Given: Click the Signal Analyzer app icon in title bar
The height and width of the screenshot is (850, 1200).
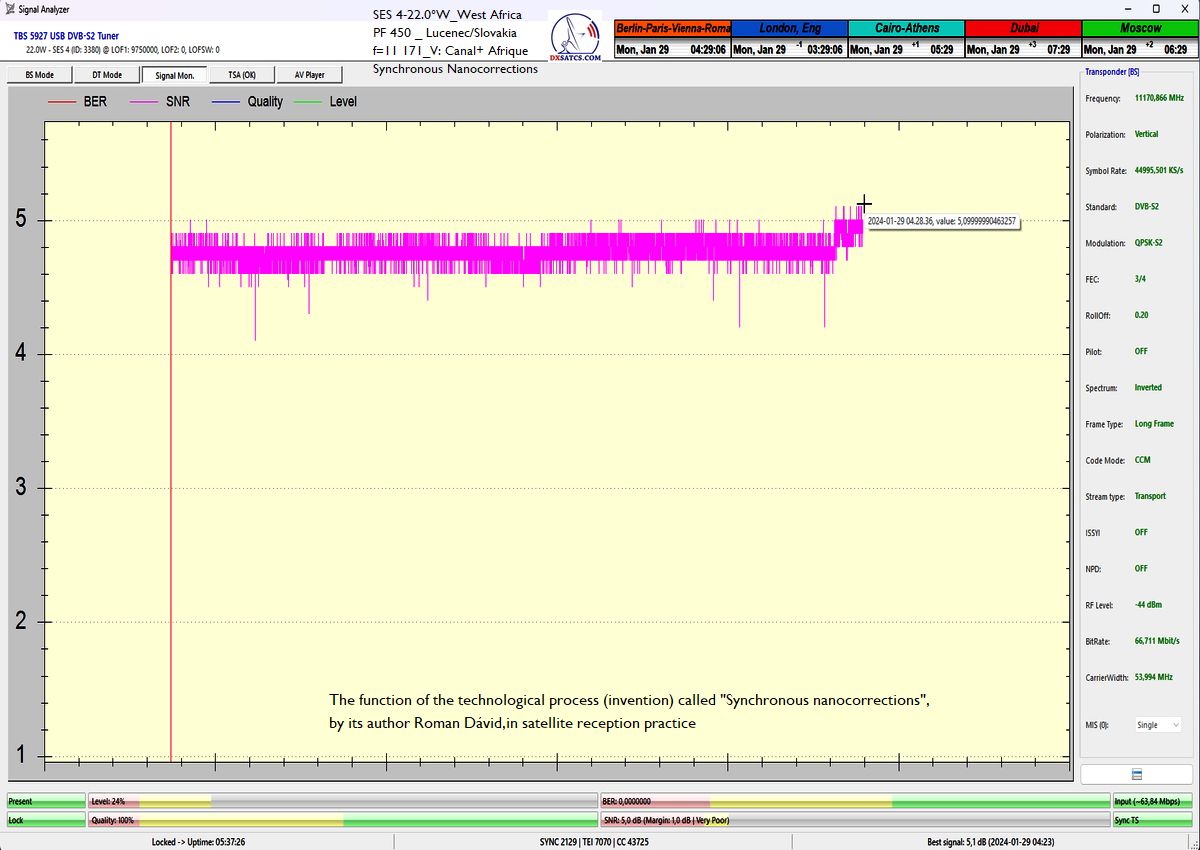Looking at the screenshot, I should point(9,8).
